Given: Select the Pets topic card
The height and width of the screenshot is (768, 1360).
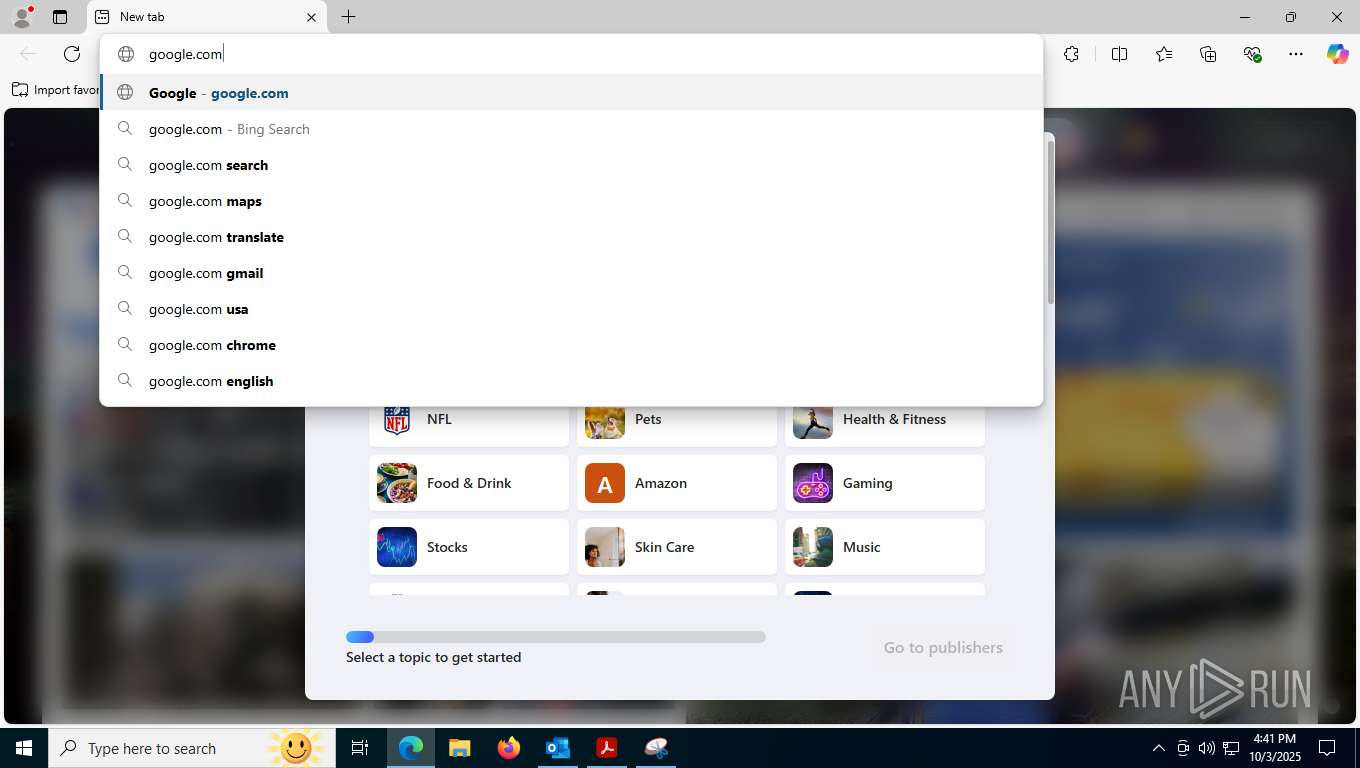Looking at the screenshot, I should click(x=677, y=424).
